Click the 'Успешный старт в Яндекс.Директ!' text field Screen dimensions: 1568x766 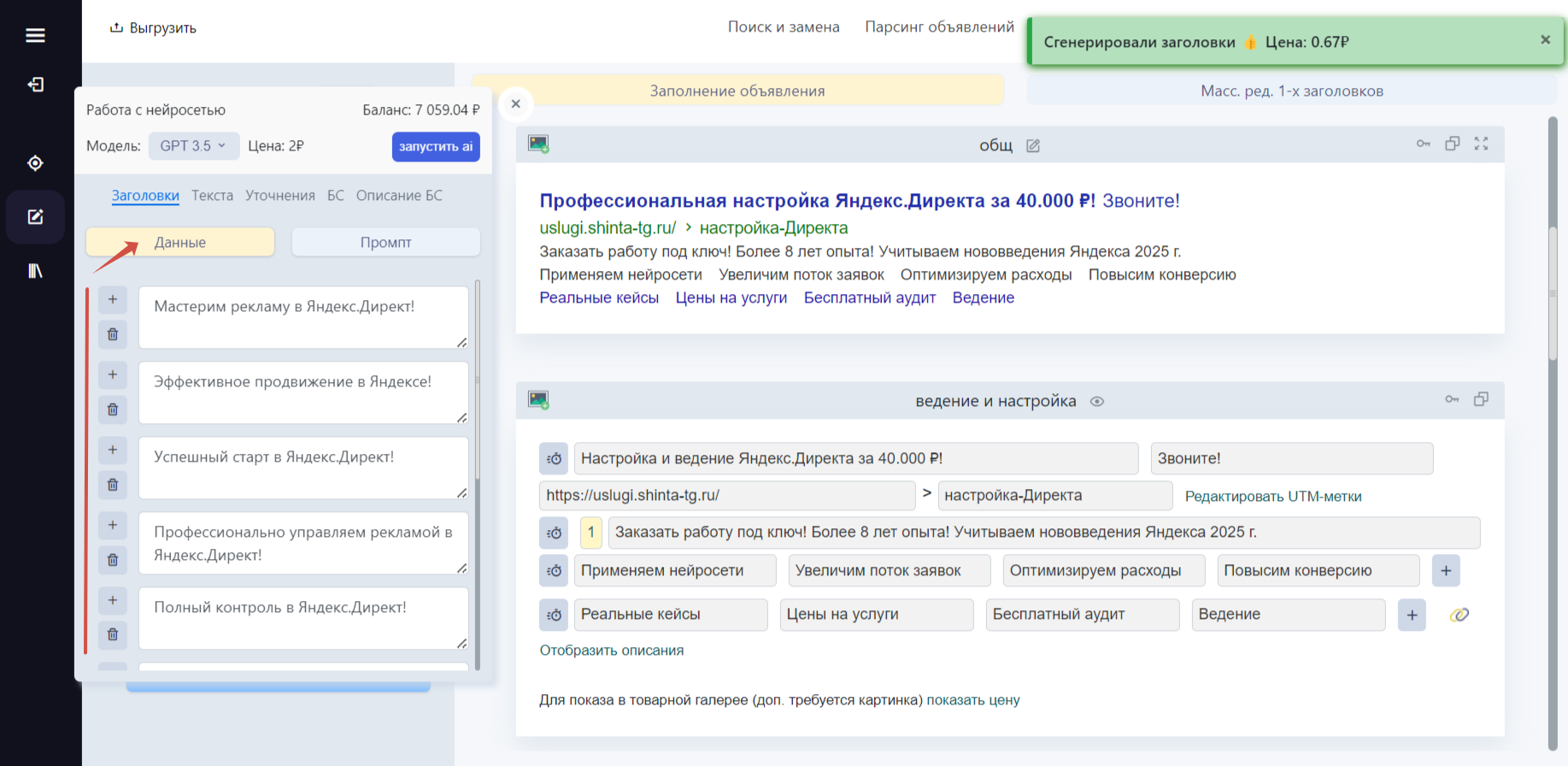pyautogui.click(x=303, y=468)
